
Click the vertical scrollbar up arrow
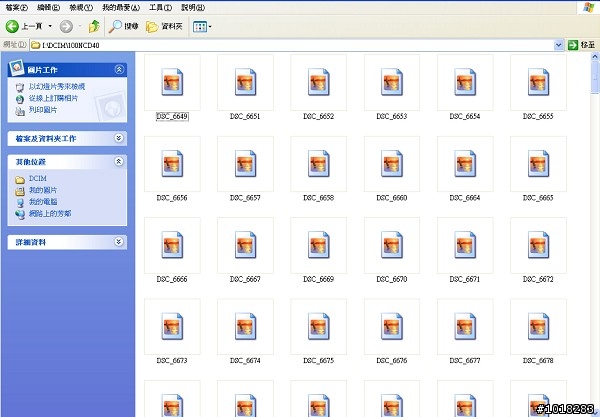pos(595,57)
